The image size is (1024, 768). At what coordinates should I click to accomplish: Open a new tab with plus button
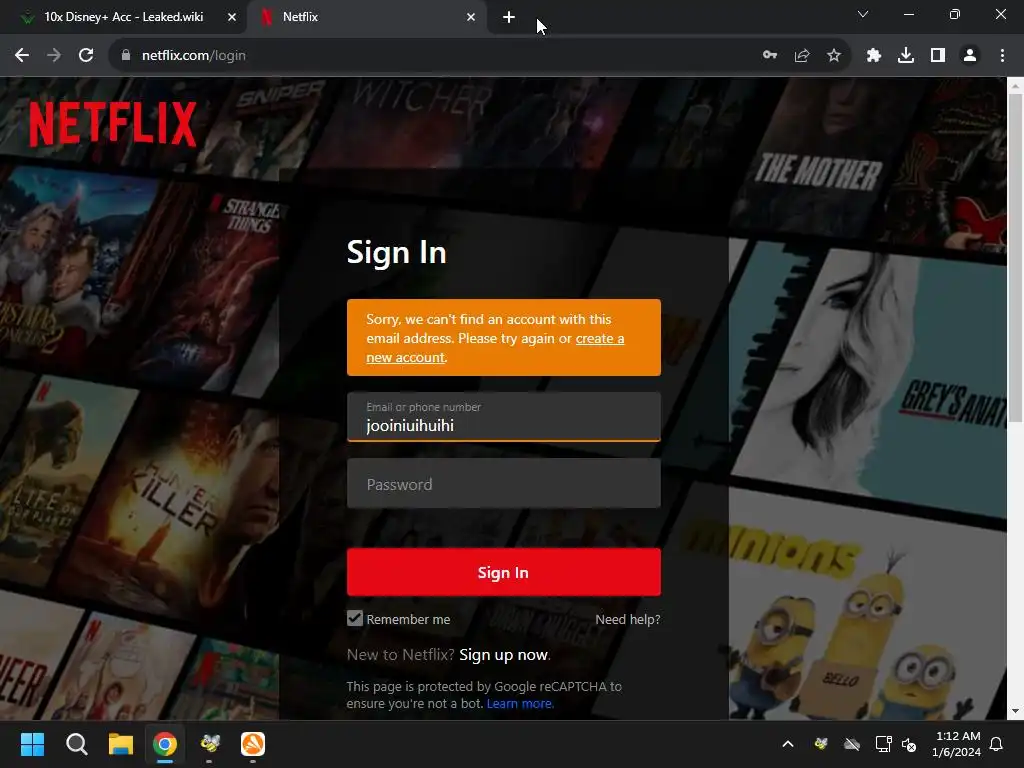(x=509, y=17)
